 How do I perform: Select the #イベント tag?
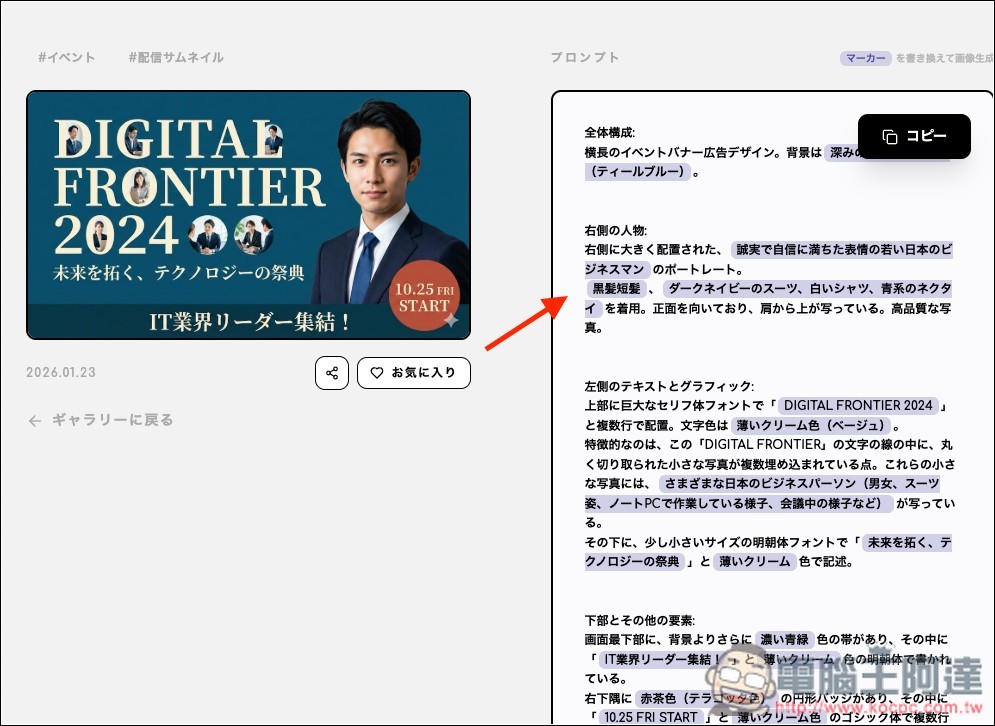[x=66, y=57]
